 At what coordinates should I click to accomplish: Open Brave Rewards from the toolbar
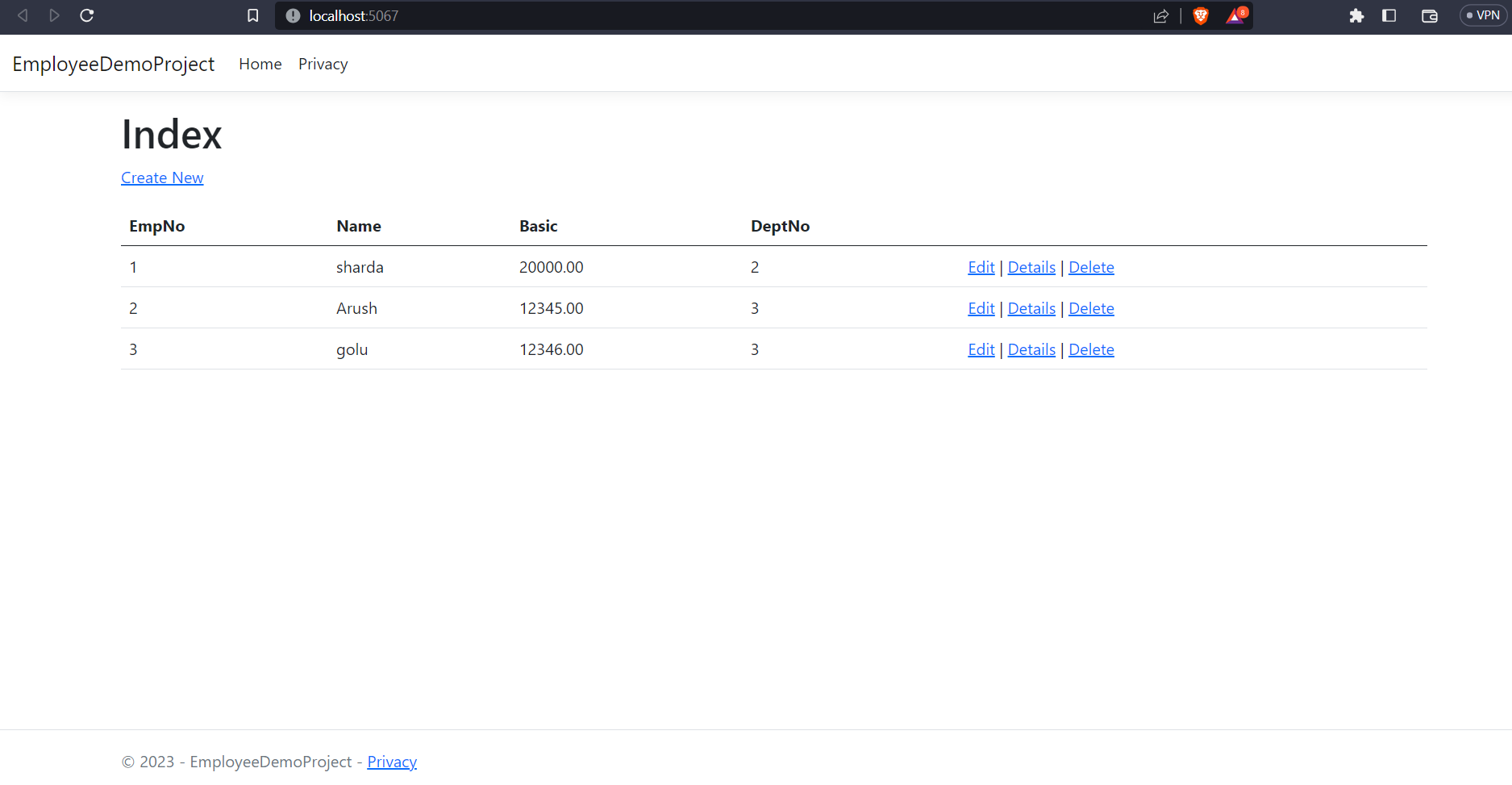point(1235,15)
